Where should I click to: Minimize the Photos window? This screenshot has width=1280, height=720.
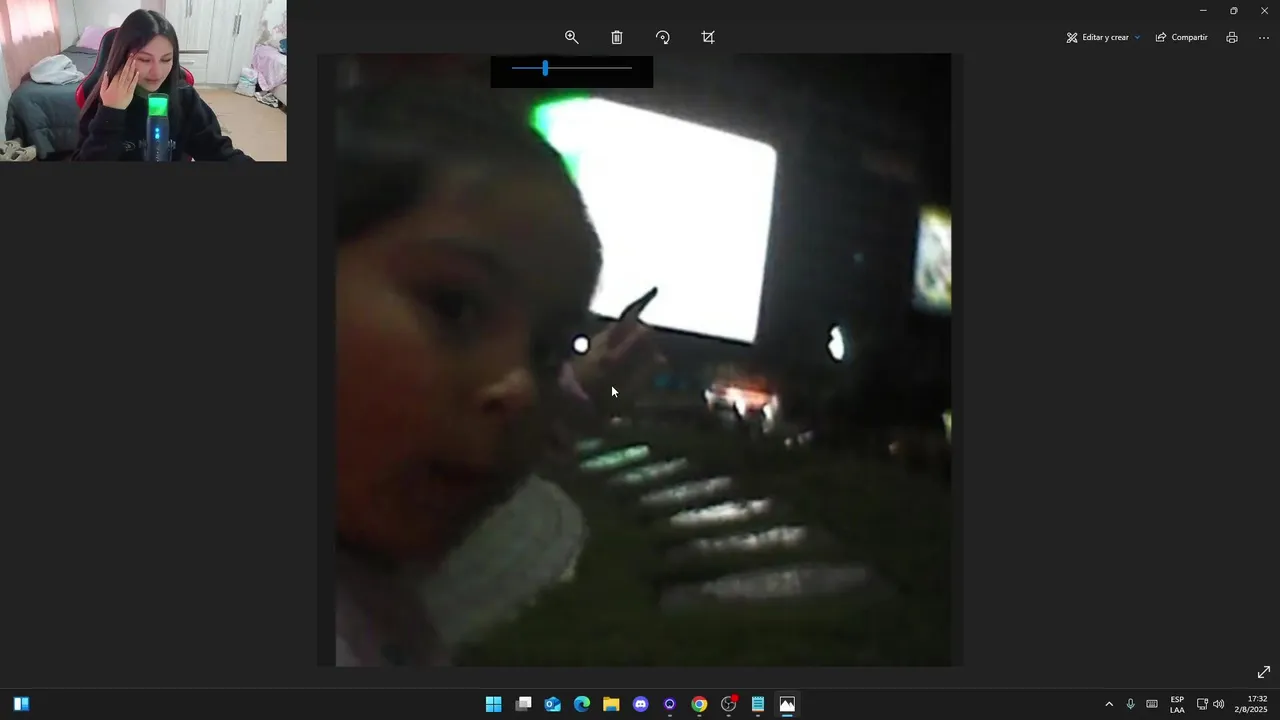tap(1203, 10)
